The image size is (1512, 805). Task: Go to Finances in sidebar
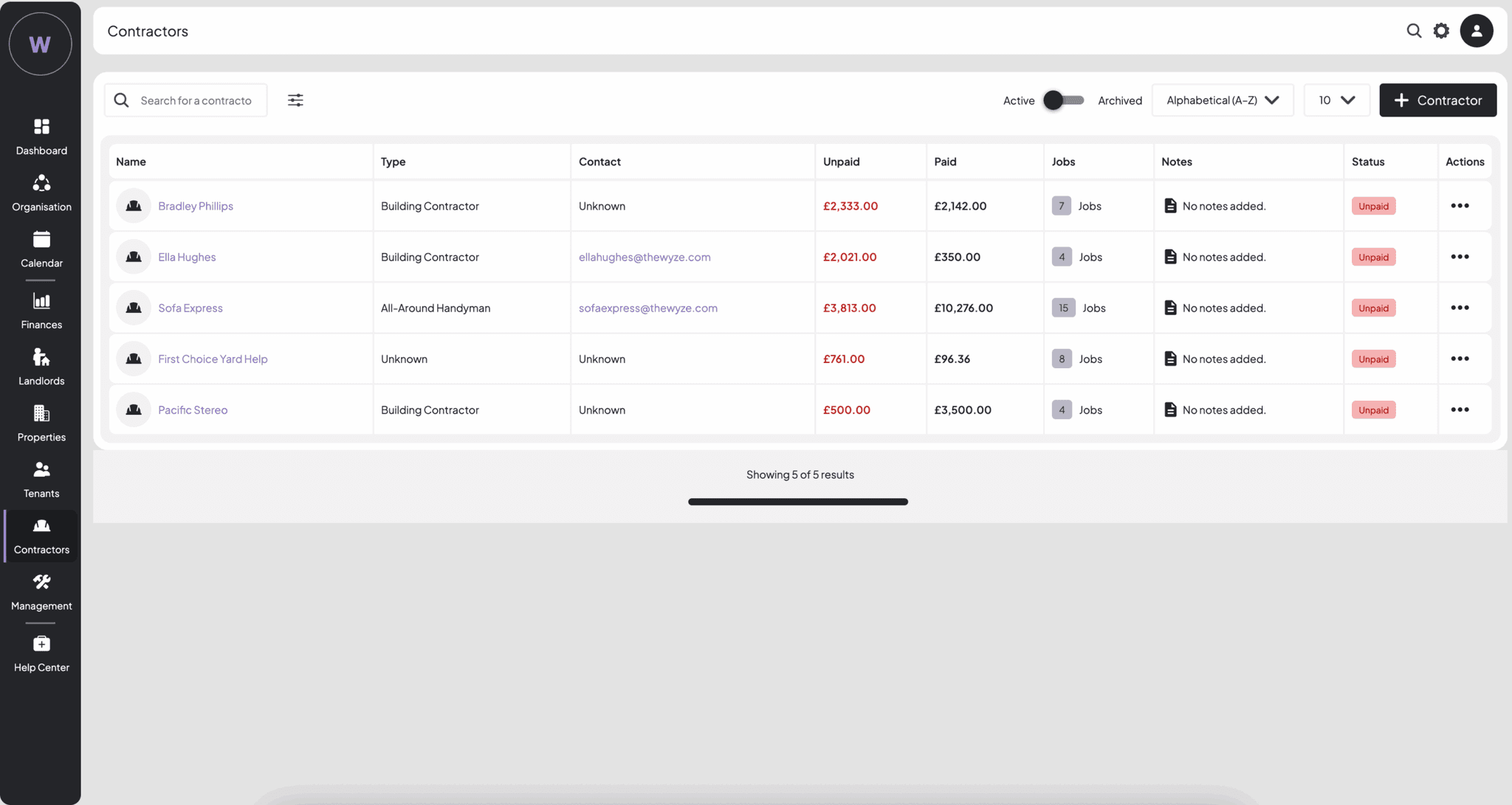(41, 311)
